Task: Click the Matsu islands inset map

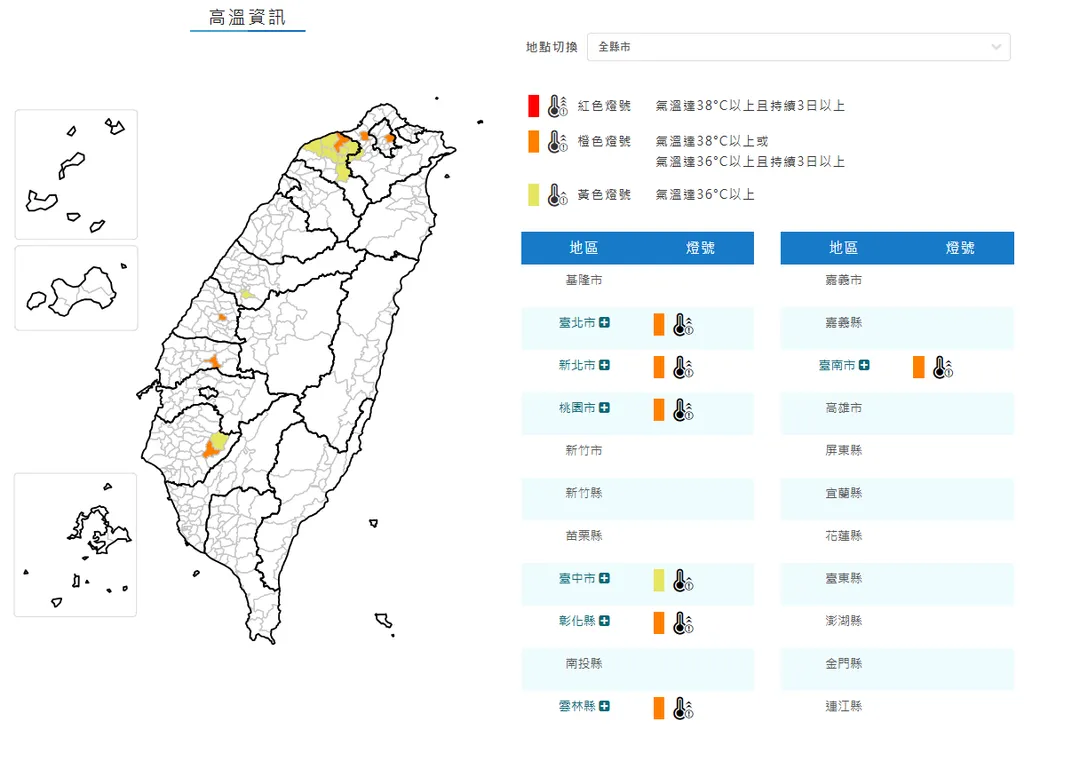Action: pyautogui.click(x=76, y=174)
